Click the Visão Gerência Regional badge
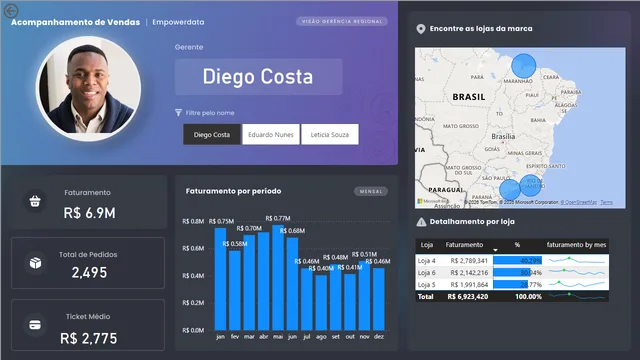The width and height of the screenshot is (640, 360). (342, 21)
